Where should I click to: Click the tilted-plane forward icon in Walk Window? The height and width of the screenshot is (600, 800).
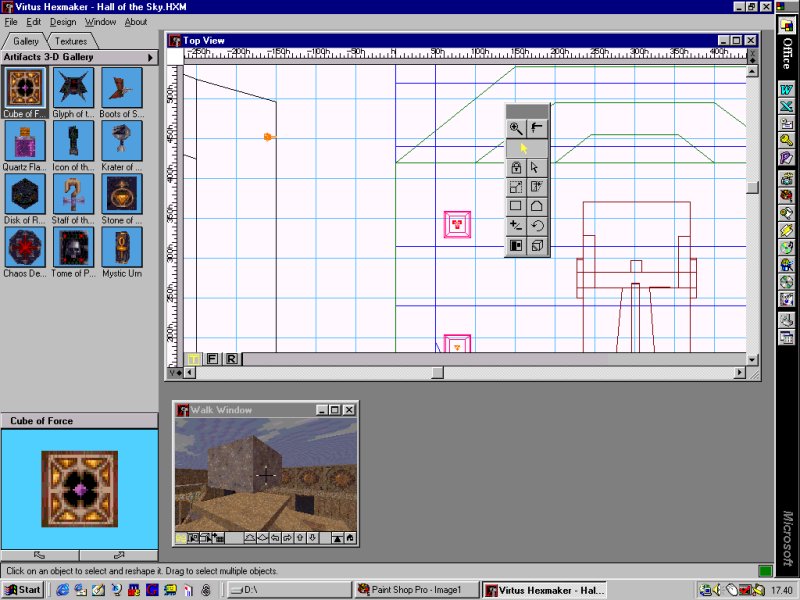coord(250,538)
